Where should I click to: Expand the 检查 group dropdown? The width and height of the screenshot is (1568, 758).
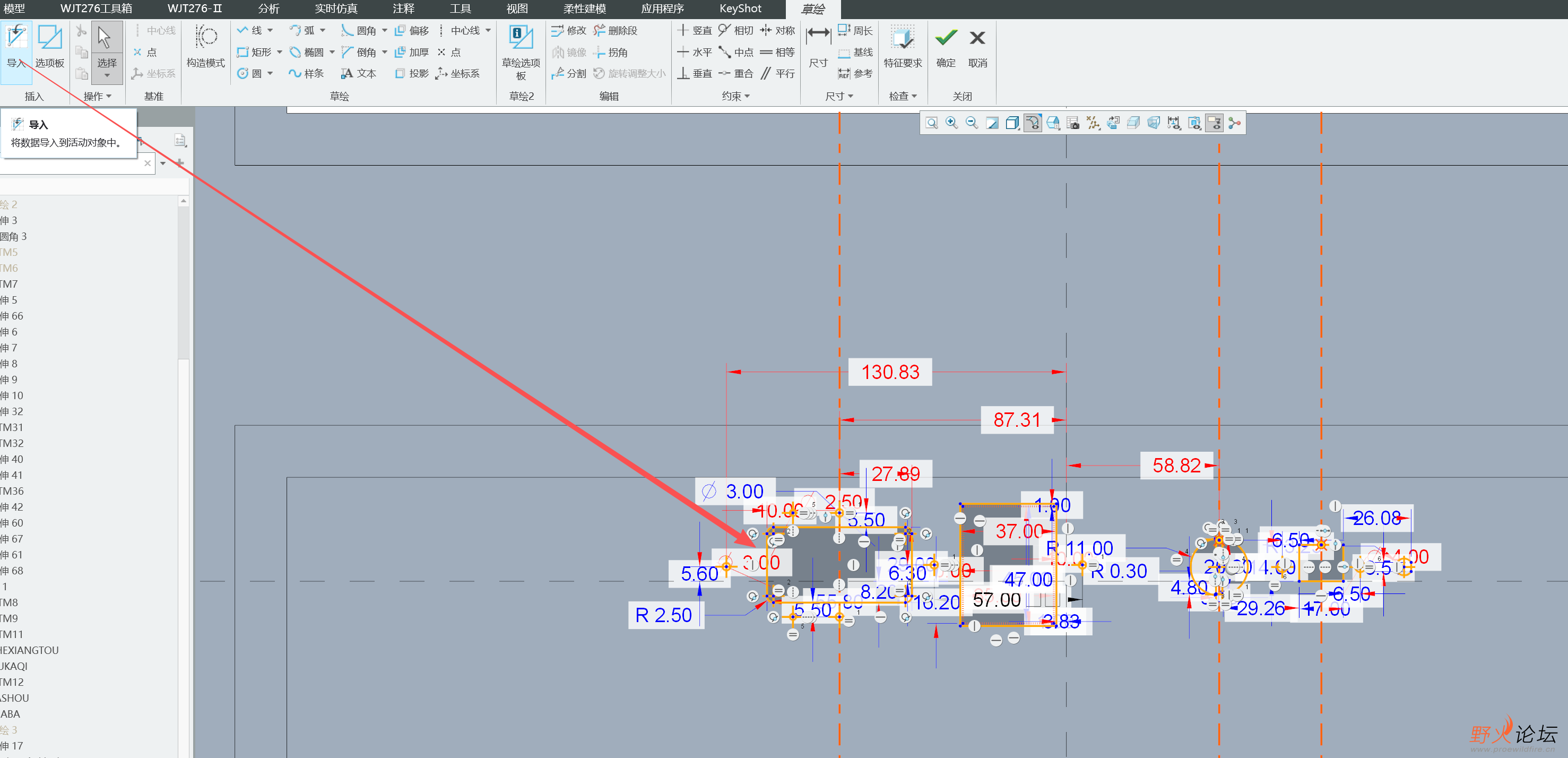pyautogui.click(x=903, y=96)
